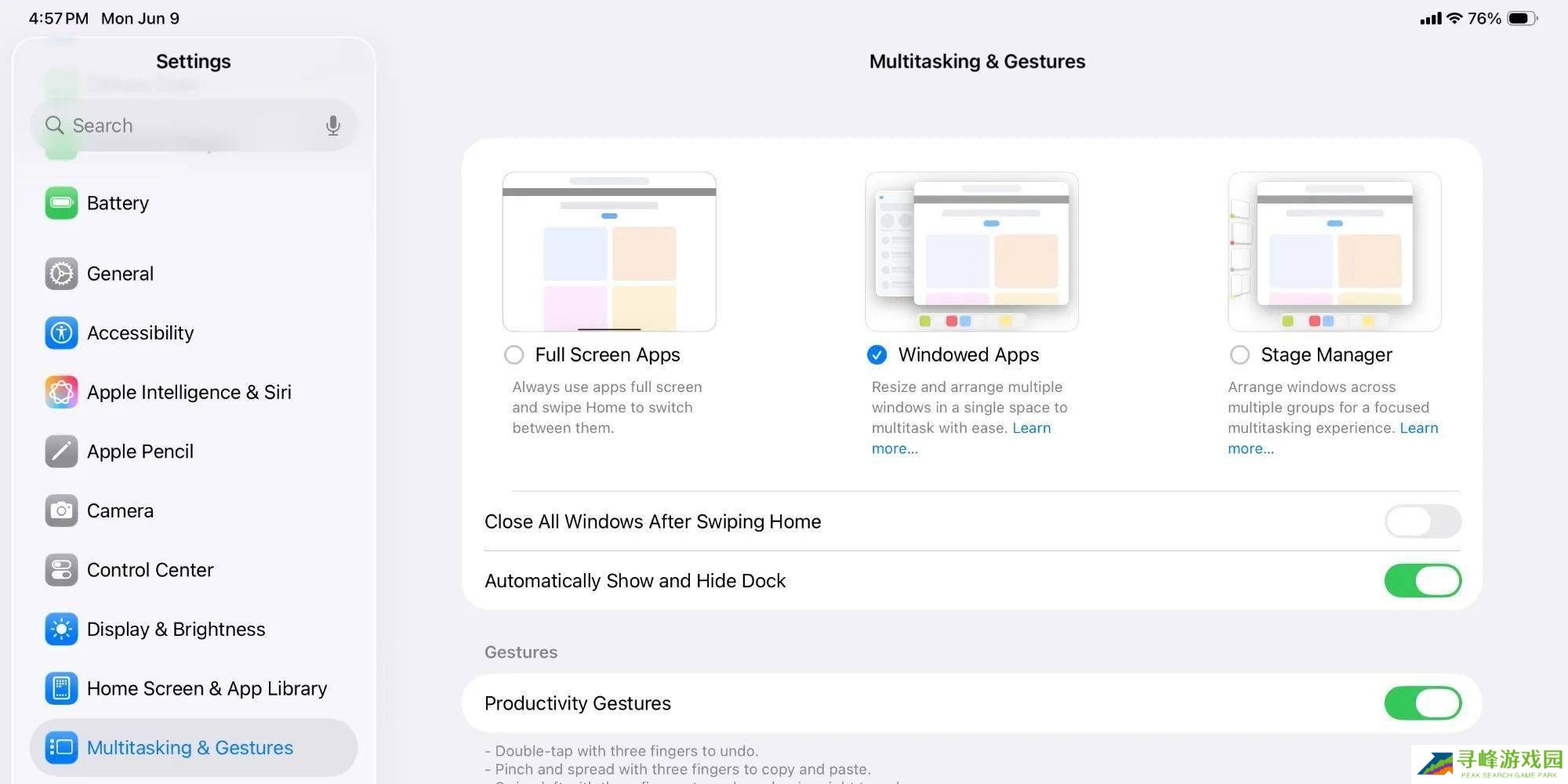The height and width of the screenshot is (784, 1568).
Task: Tap the battery status icon
Action: [1522, 18]
